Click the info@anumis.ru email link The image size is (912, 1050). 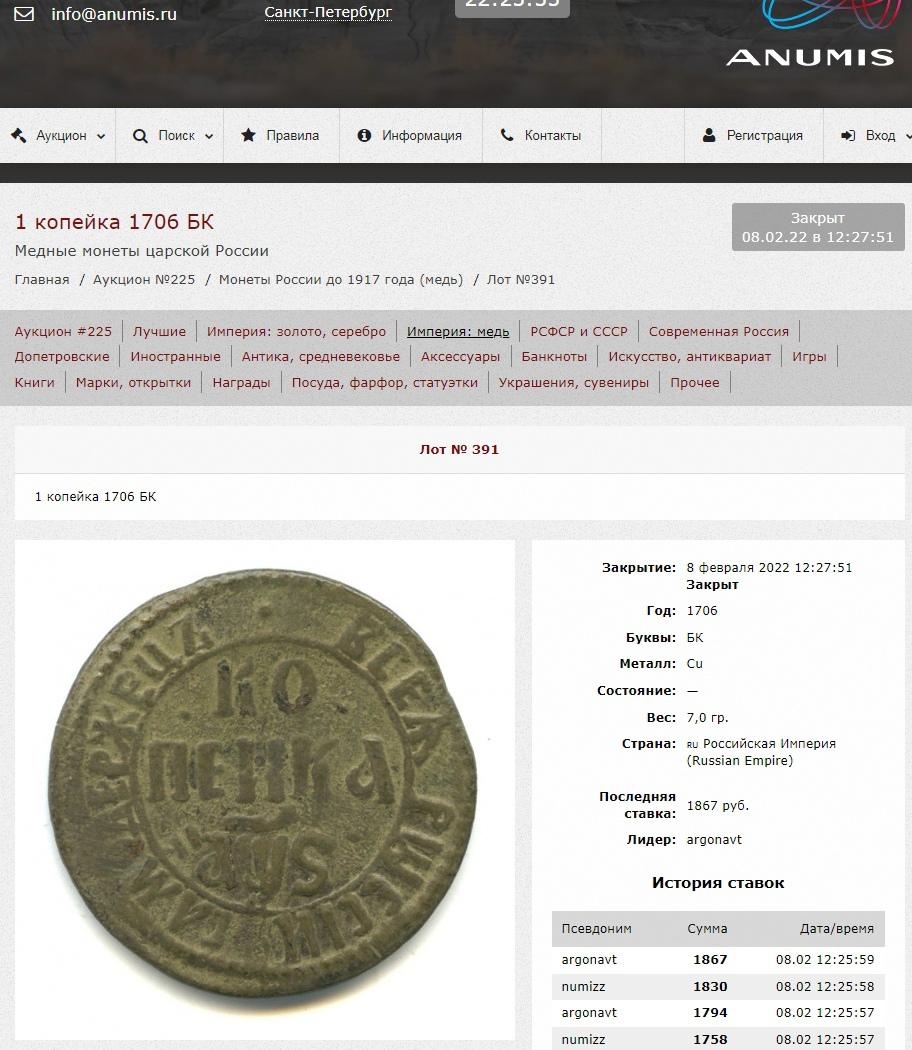114,13
